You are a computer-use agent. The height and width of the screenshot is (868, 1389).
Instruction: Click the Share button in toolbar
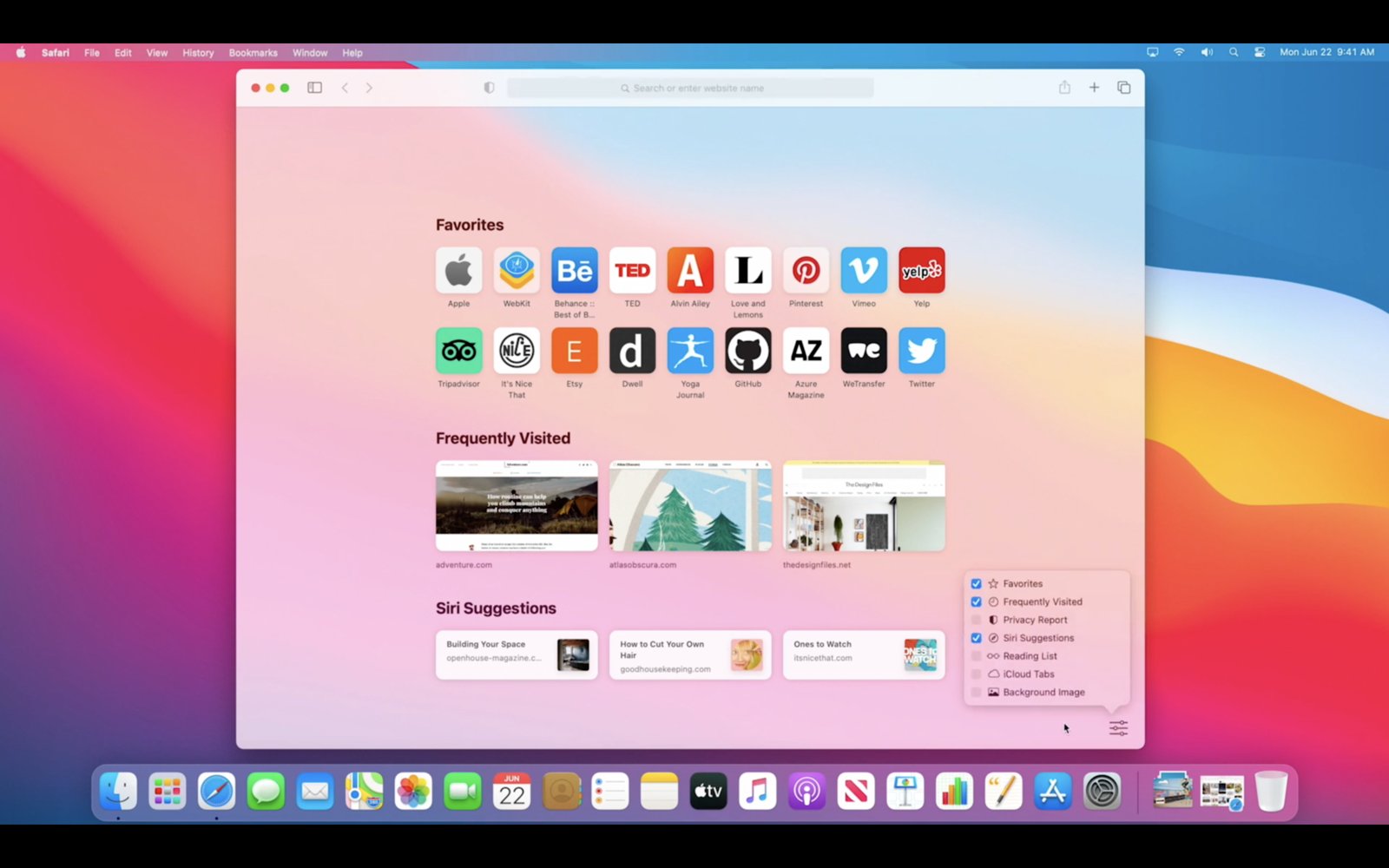coord(1064,87)
